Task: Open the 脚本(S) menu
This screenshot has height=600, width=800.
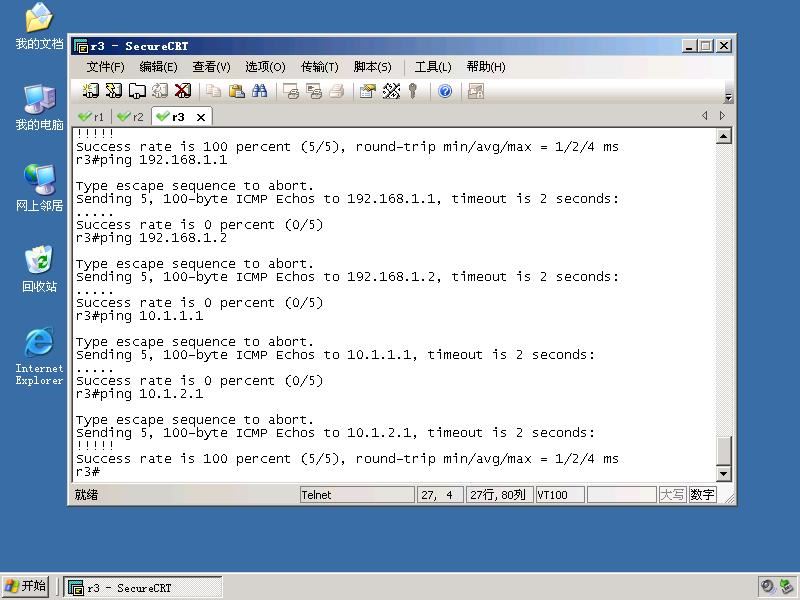Action: (x=372, y=67)
